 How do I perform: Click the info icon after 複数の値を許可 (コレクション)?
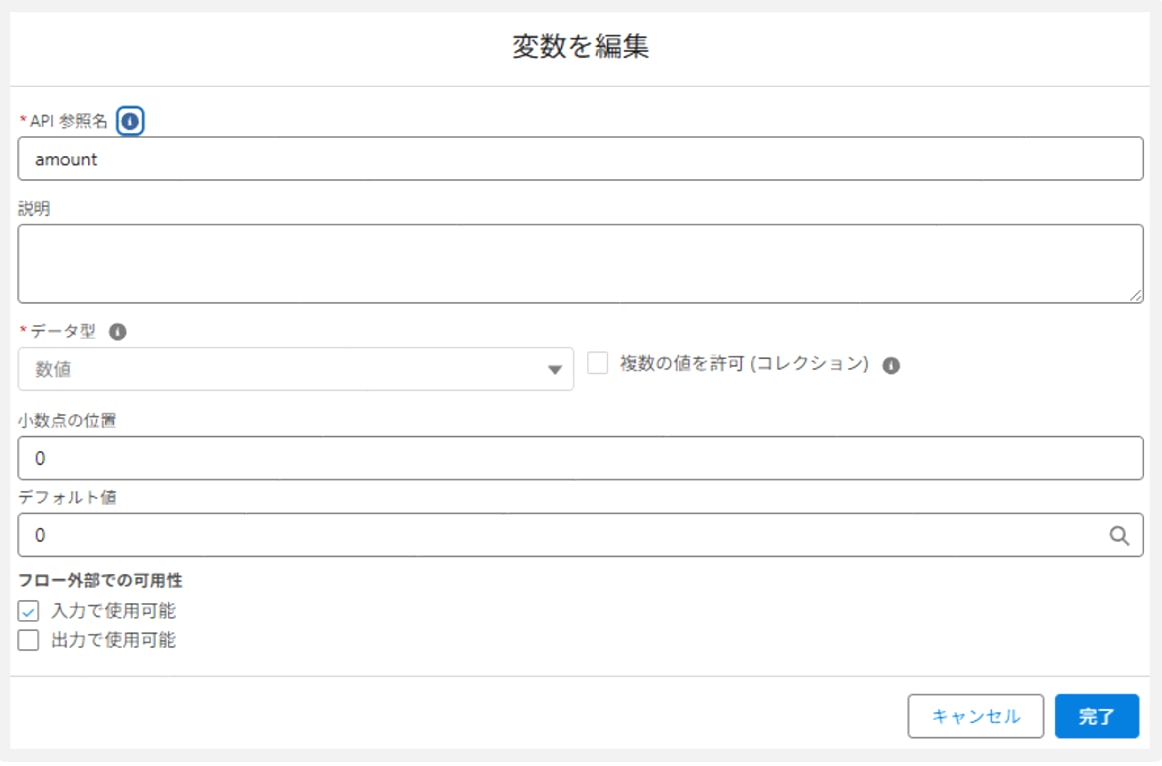pyautogui.click(x=891, y=365)
